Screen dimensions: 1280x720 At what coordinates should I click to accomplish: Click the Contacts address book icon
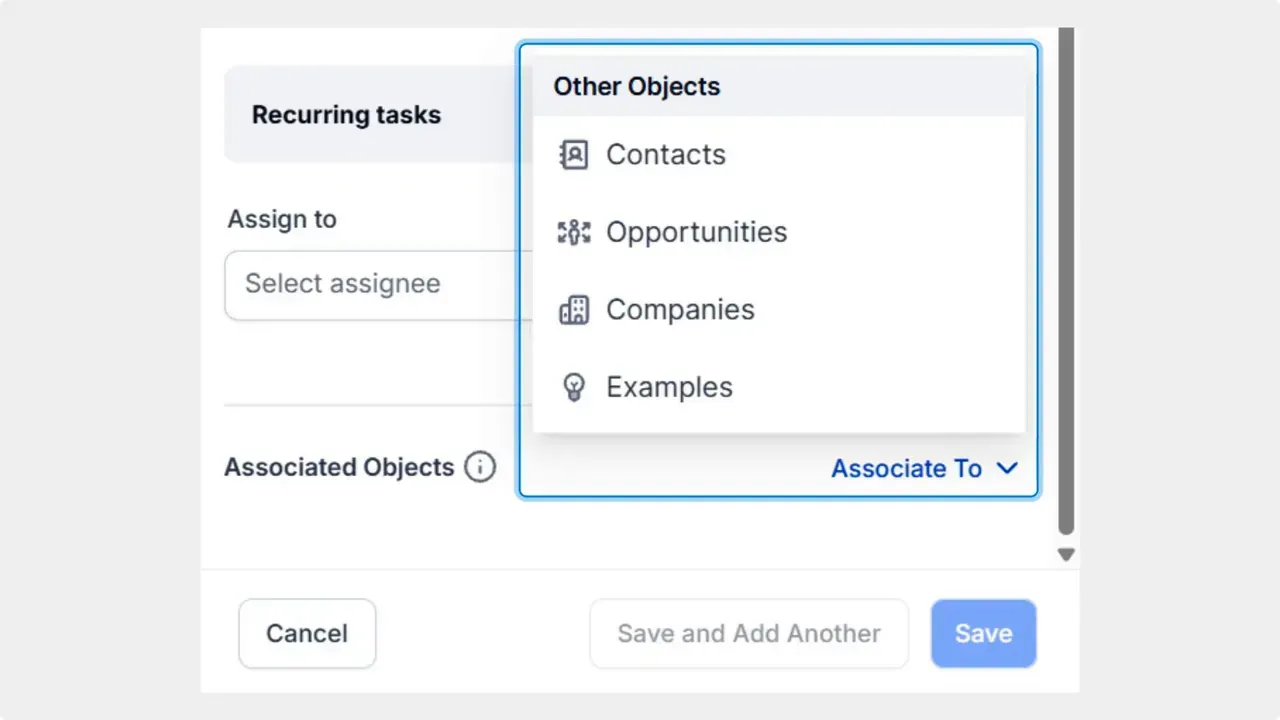pos(573,154)
